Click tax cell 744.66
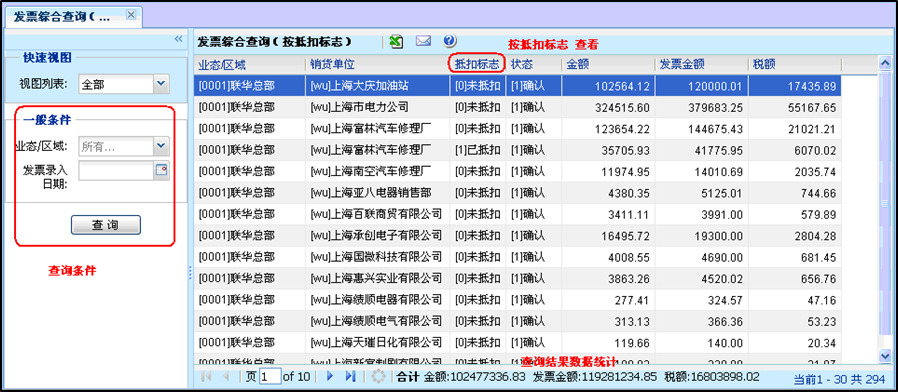 coord(794,193)
